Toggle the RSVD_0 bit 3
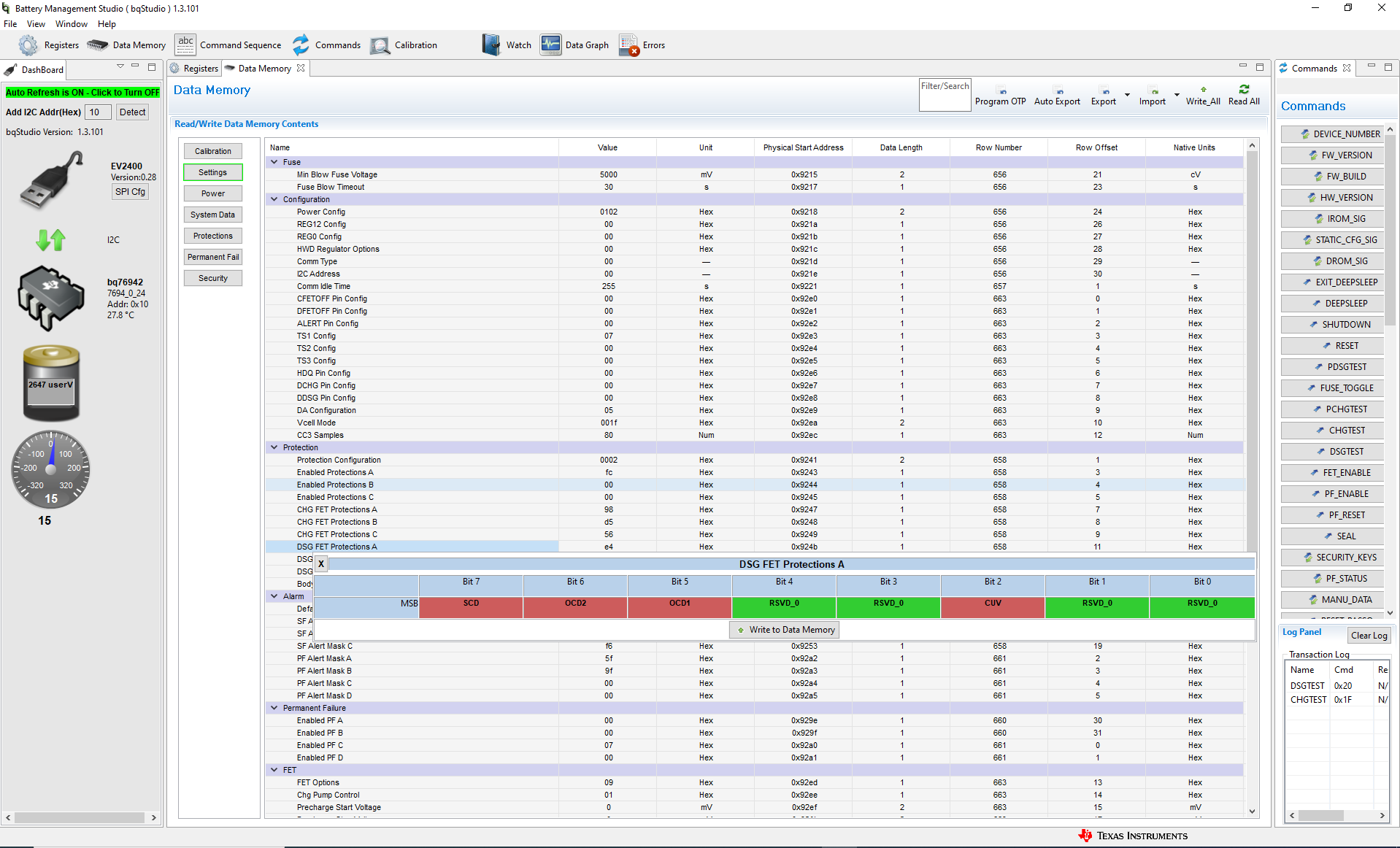1400x848 pixels. click(x=888, y=608)
